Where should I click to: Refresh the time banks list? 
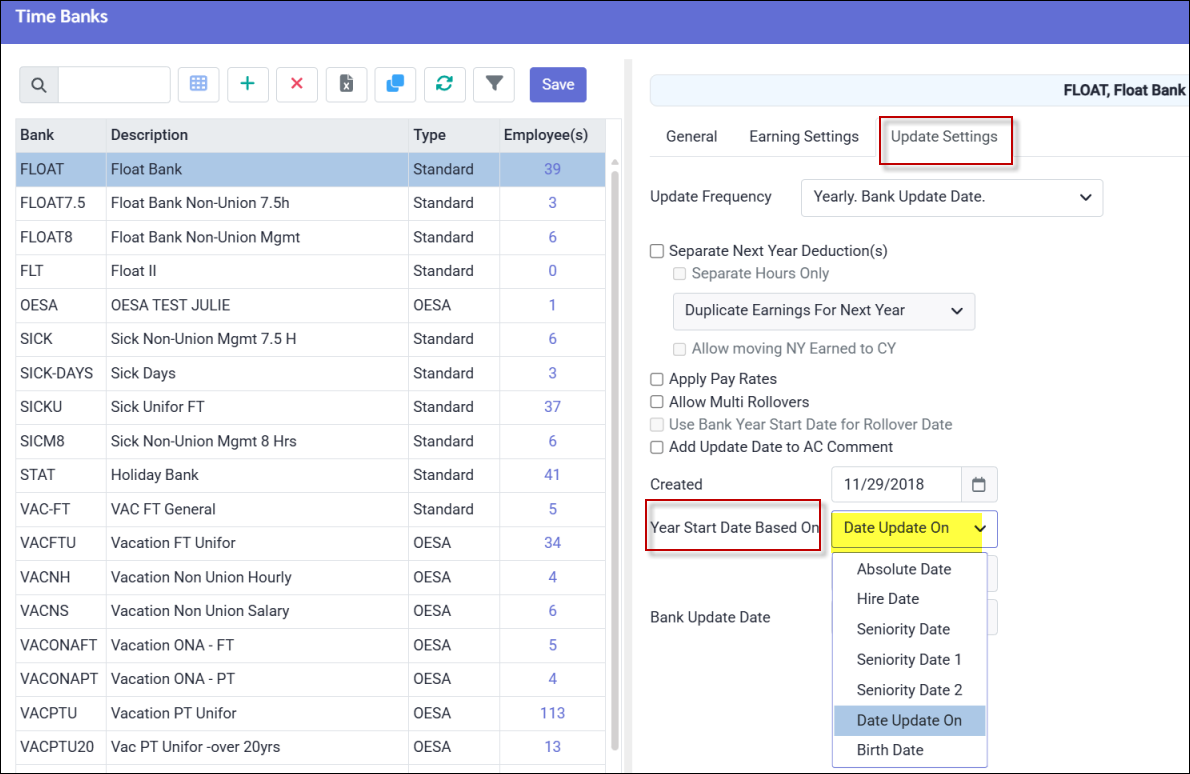[x=445, y=84]
